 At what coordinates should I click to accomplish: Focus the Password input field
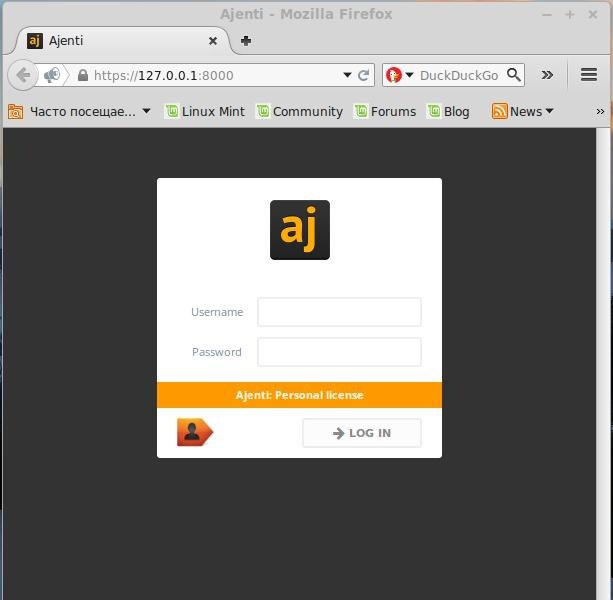point(339,352)
